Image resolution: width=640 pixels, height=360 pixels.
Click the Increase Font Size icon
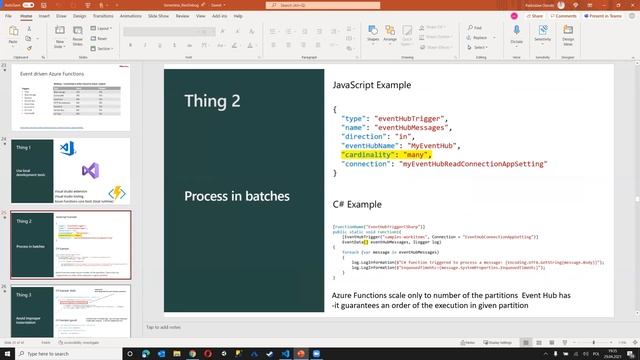click(x=222, y=31)
